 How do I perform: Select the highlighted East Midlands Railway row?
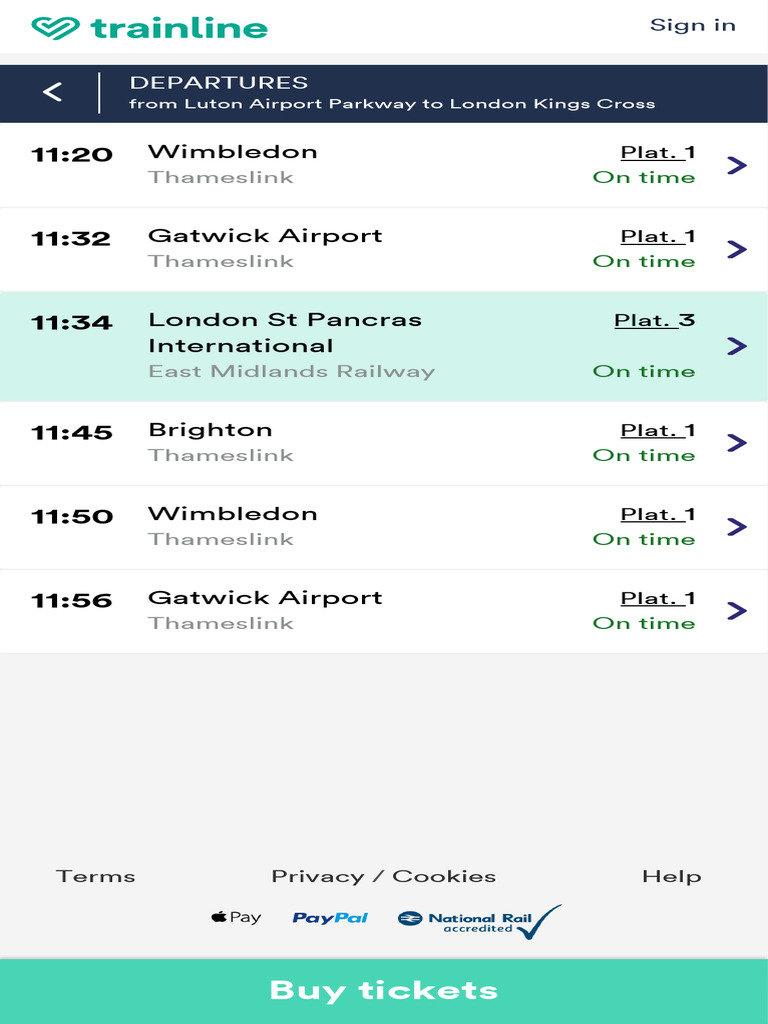[x=384, y=347]
